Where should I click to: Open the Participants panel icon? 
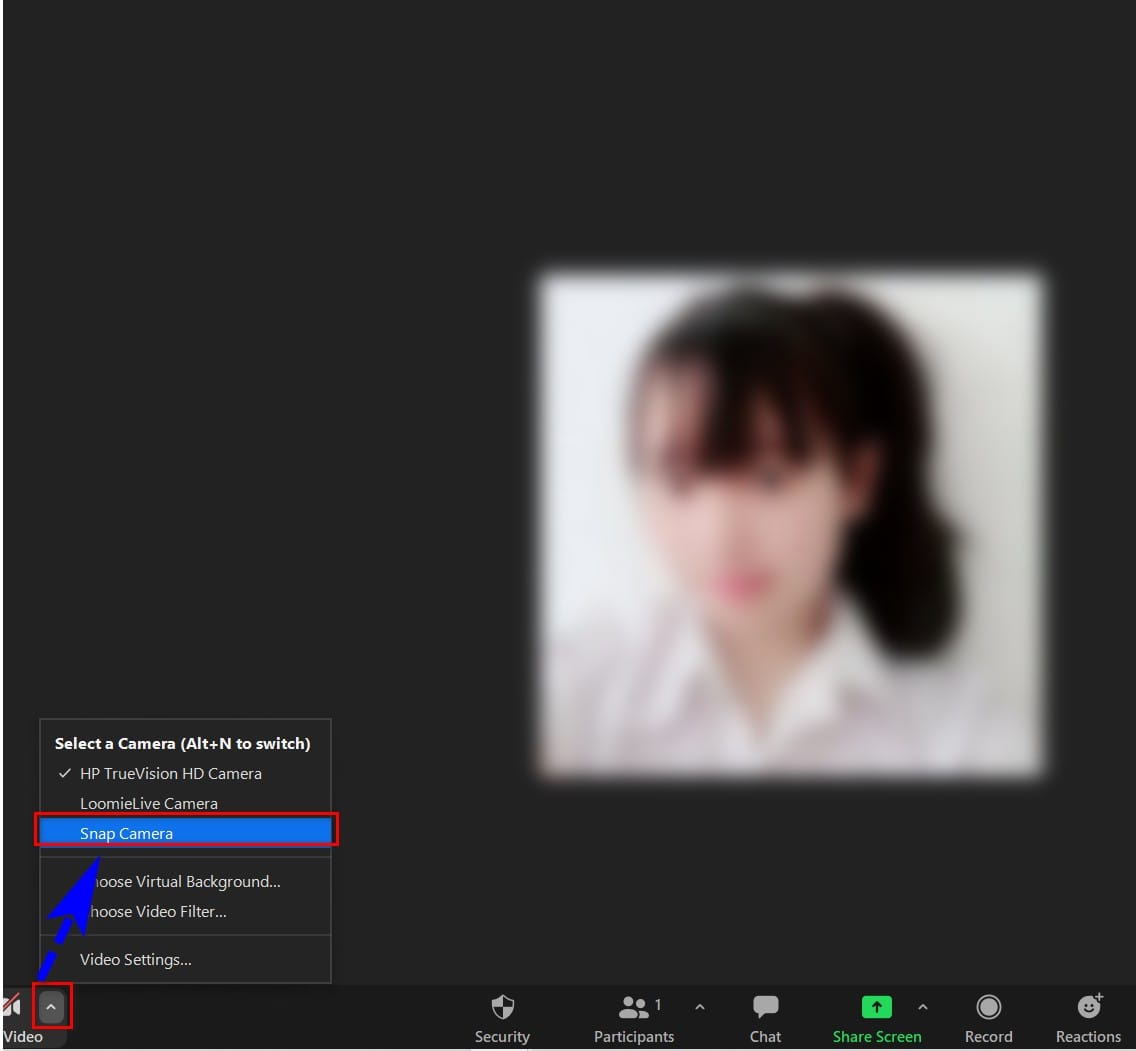[633, 1007]
